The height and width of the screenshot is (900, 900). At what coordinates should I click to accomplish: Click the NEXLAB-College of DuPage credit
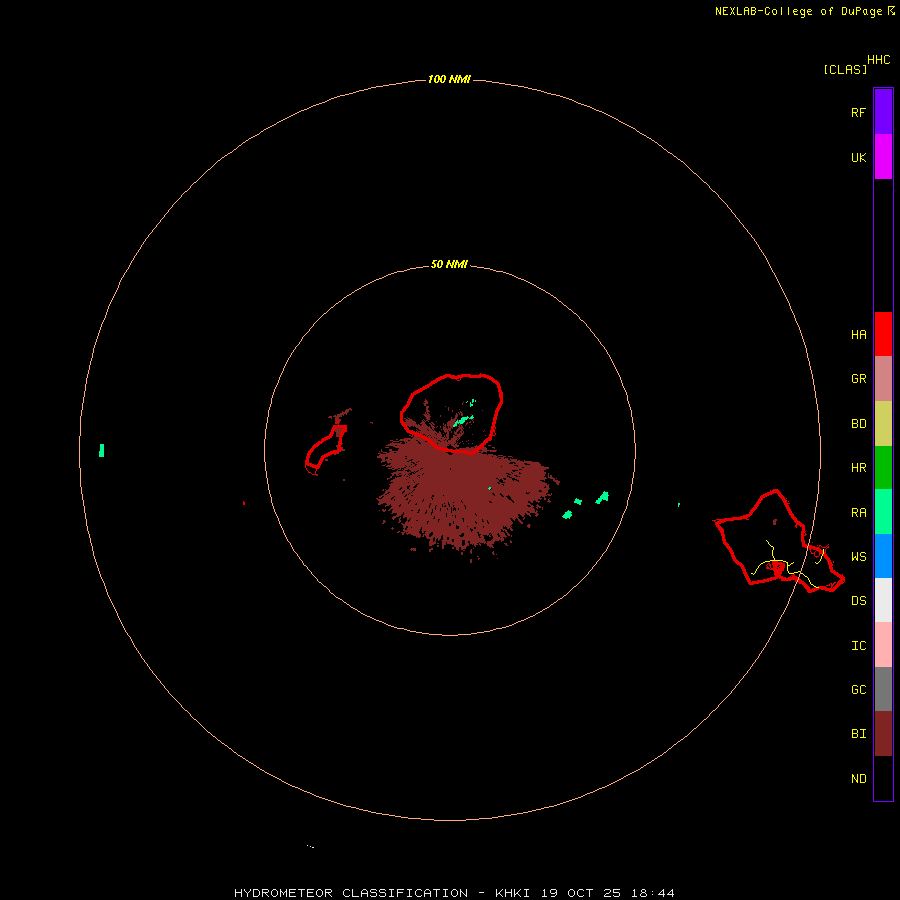798,11
